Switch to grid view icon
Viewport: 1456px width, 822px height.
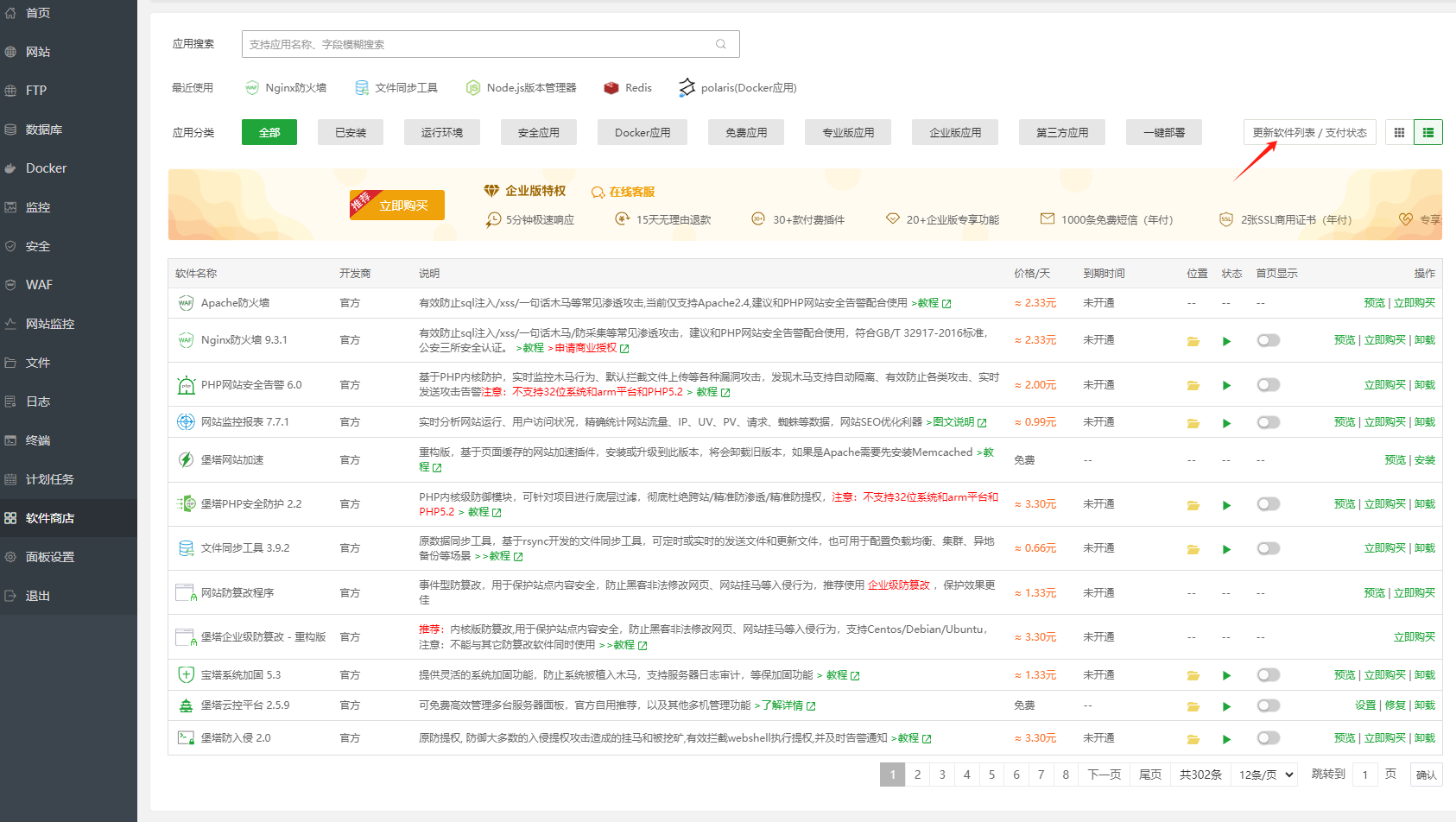(1399, 132)
